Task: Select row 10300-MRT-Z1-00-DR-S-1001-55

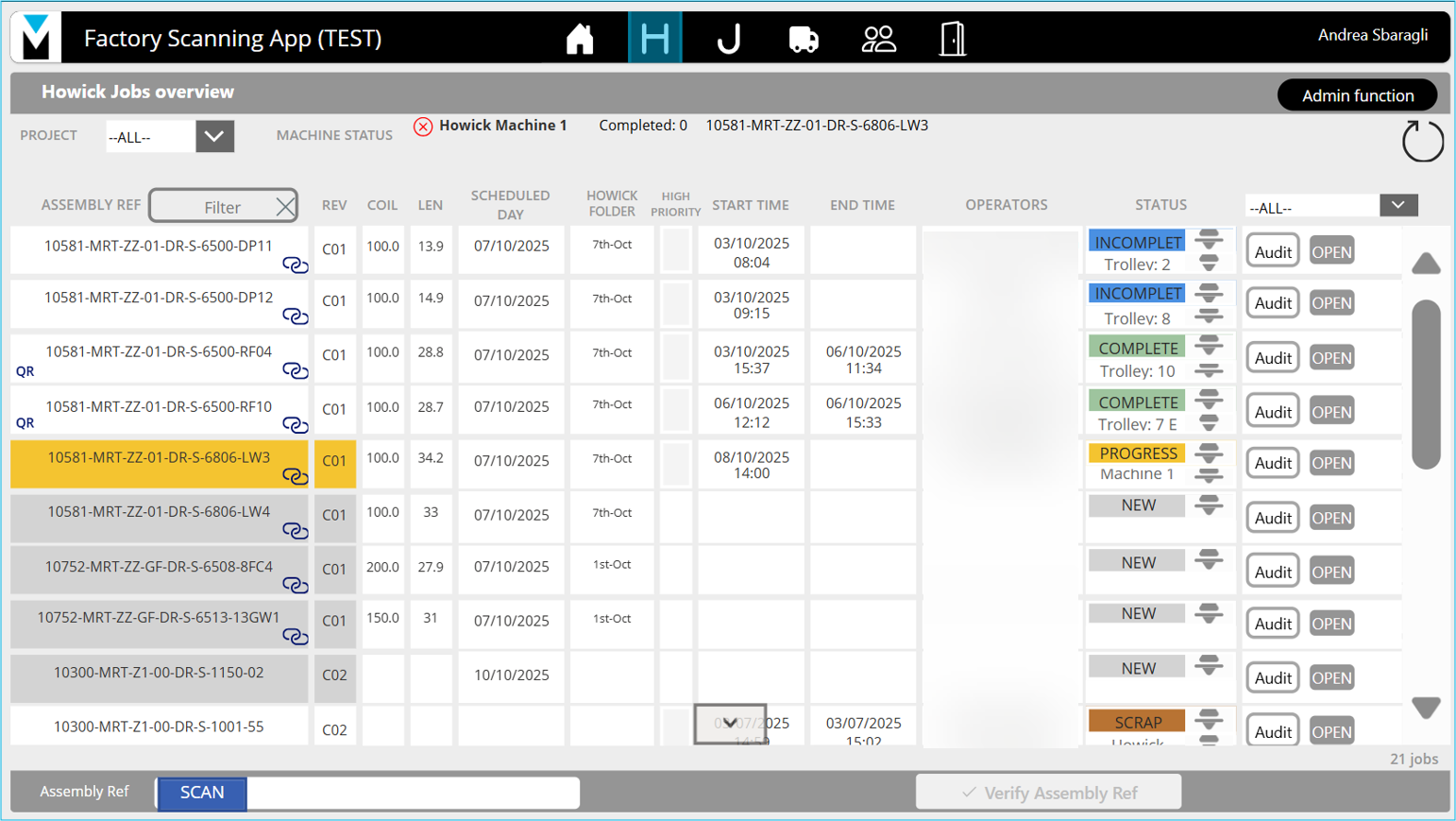Action: pos(159,727)
